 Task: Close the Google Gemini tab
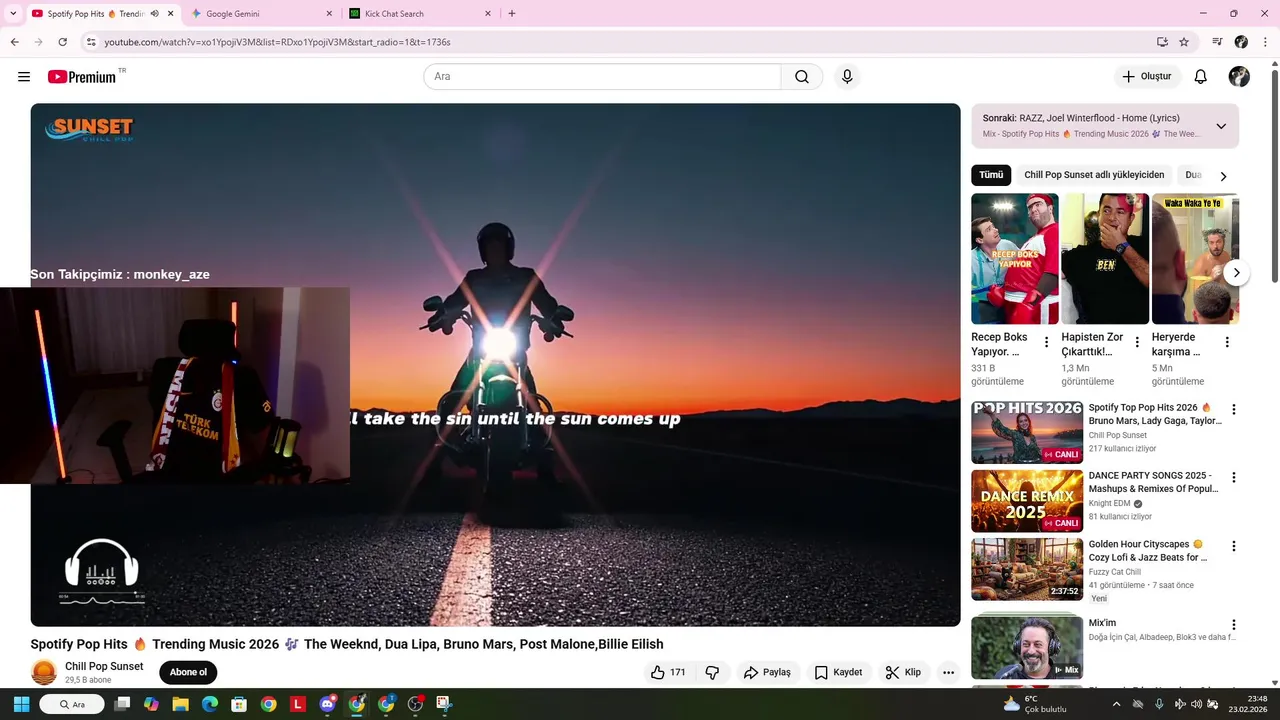329,14
